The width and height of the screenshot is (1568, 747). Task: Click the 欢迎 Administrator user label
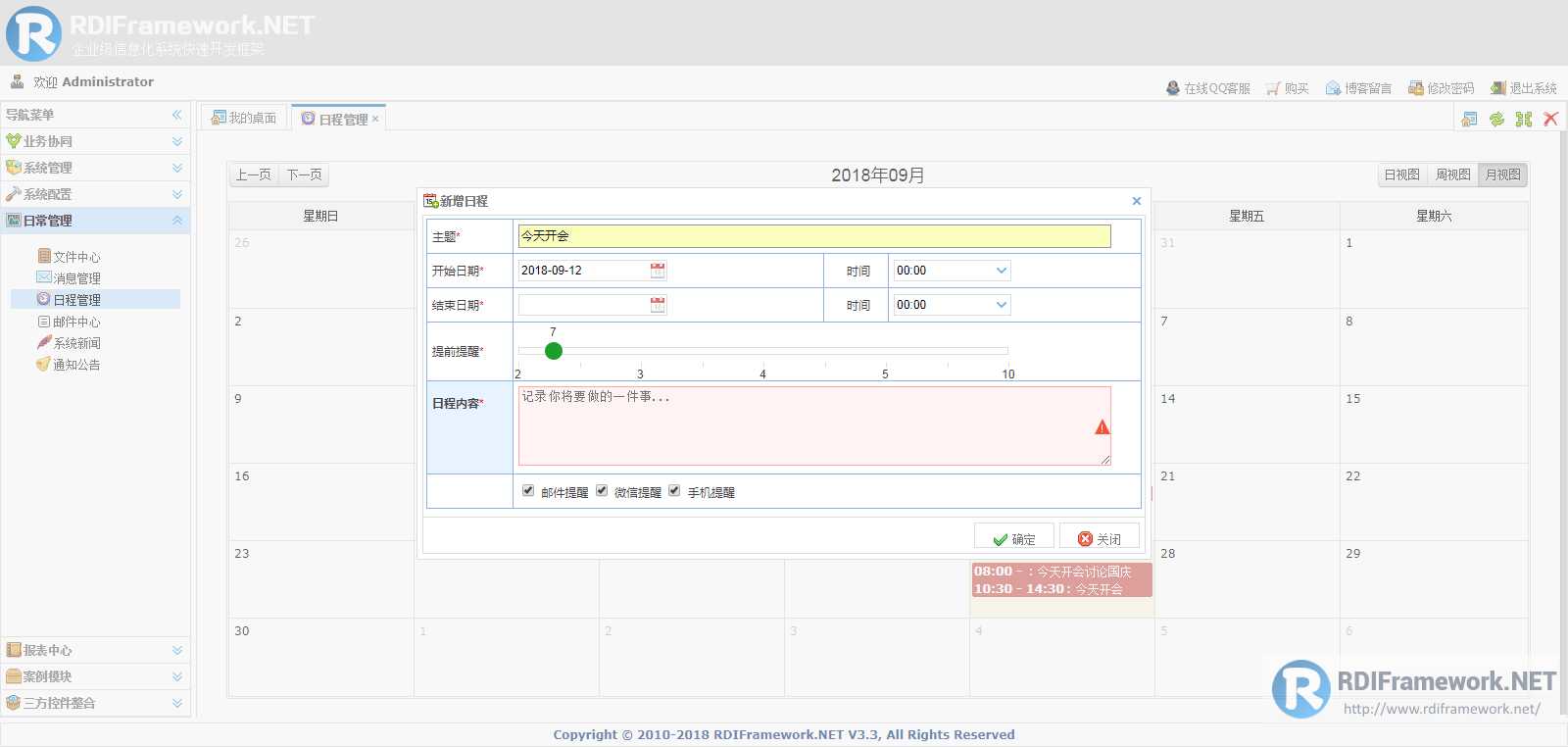pyautogui.click(x=93, y=82)
